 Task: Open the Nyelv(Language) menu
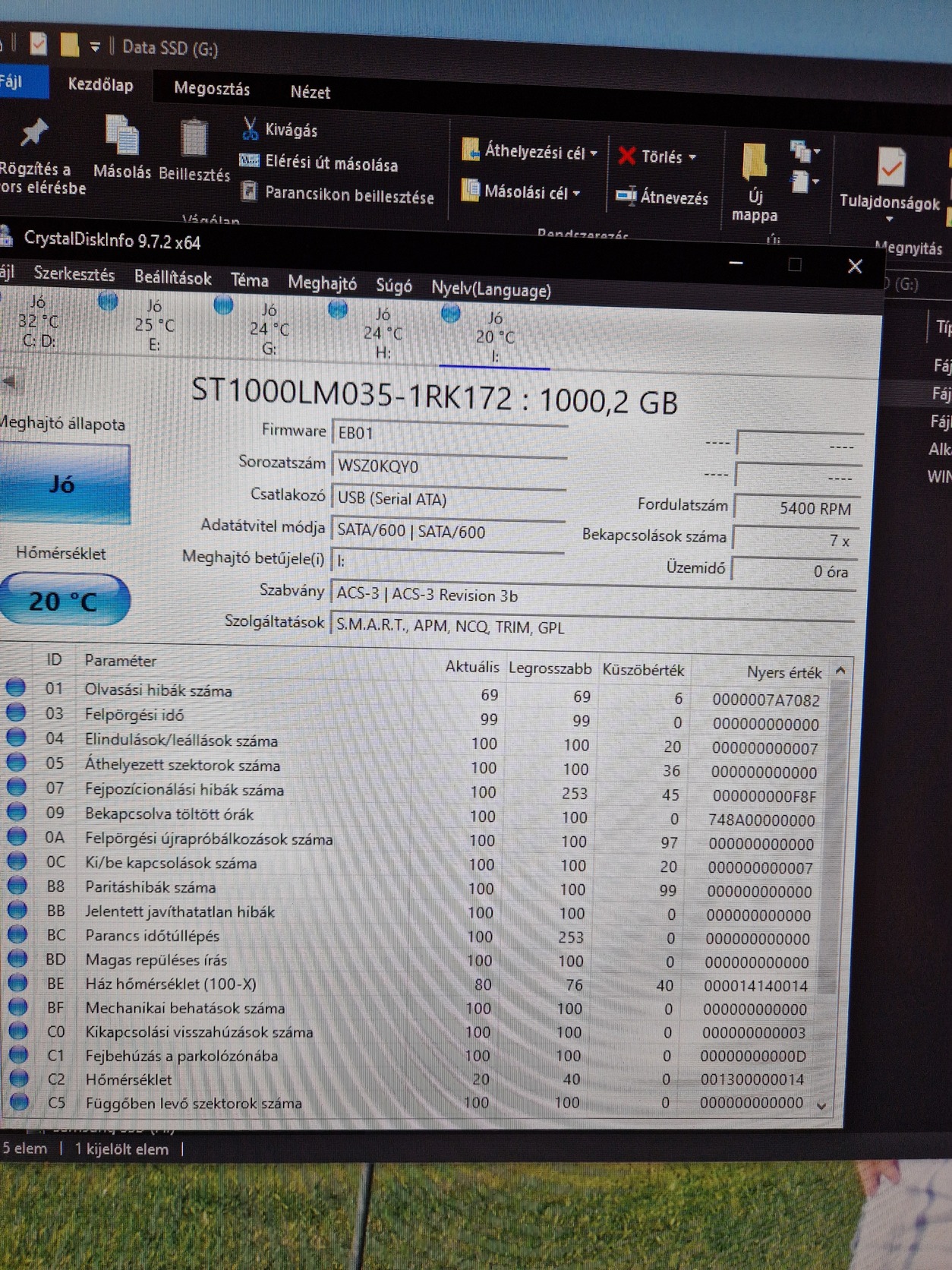tap(491, 289)
